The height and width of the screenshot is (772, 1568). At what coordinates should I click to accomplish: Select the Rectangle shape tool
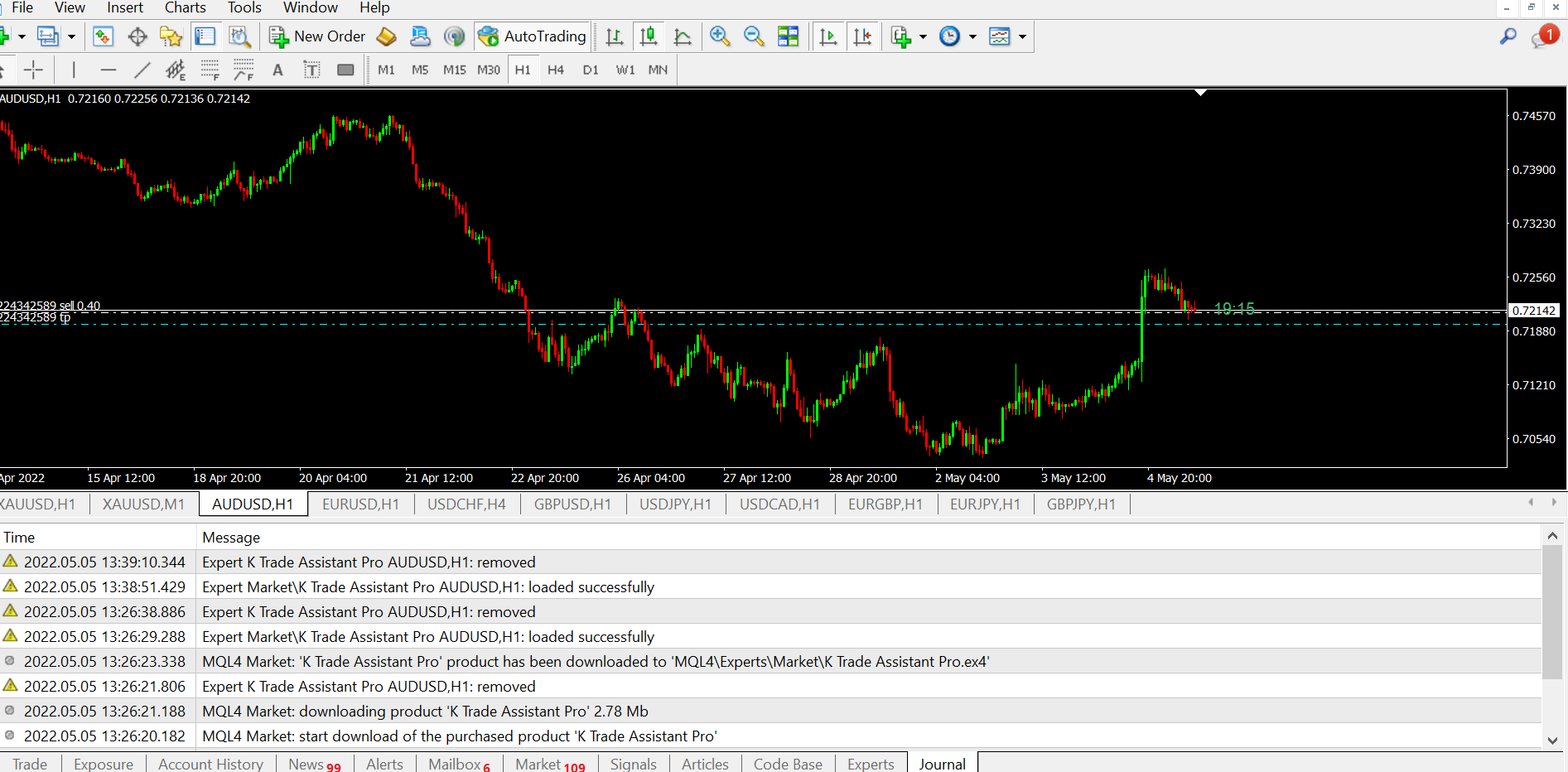[345, 70]
